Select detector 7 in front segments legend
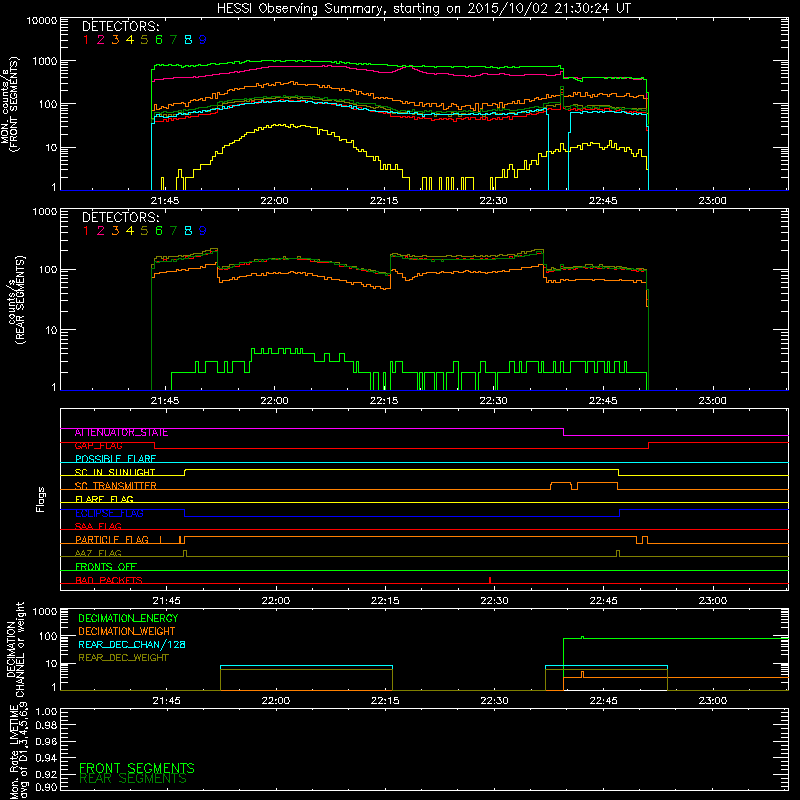This screenshot has height=800, width=800. [x=173, y=39]
